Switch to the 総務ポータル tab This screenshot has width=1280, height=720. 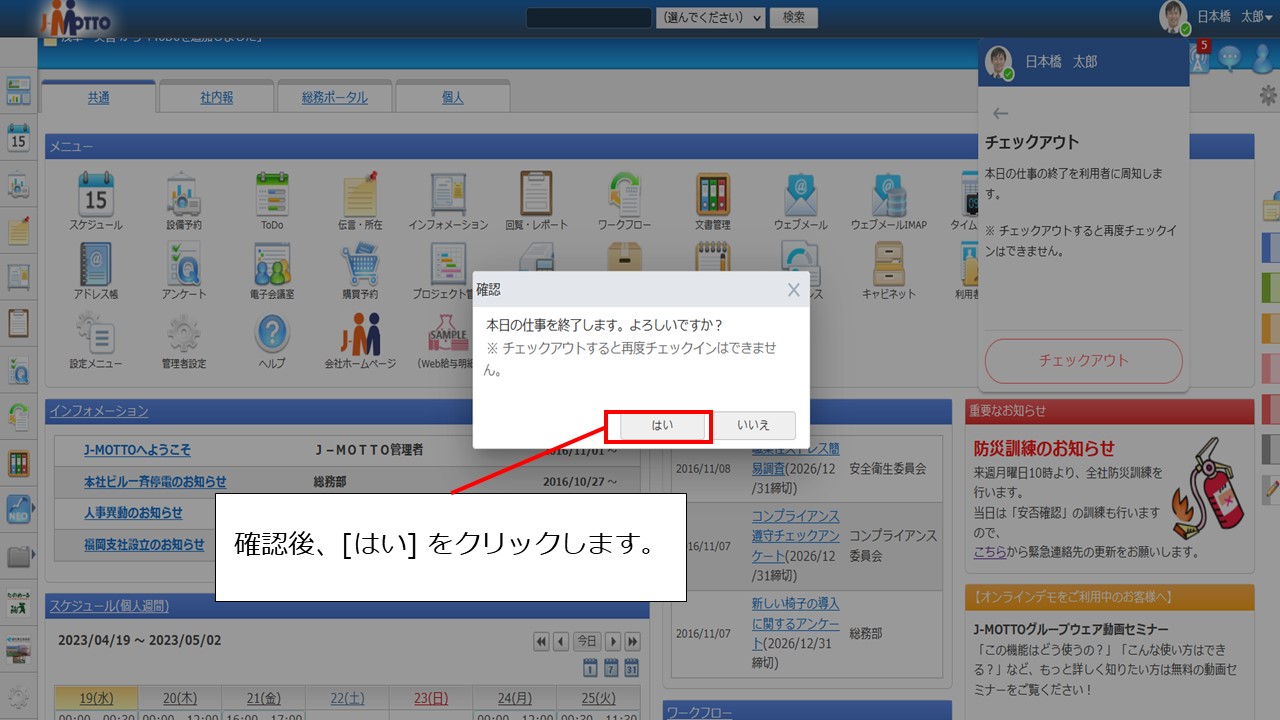[334, 97]
